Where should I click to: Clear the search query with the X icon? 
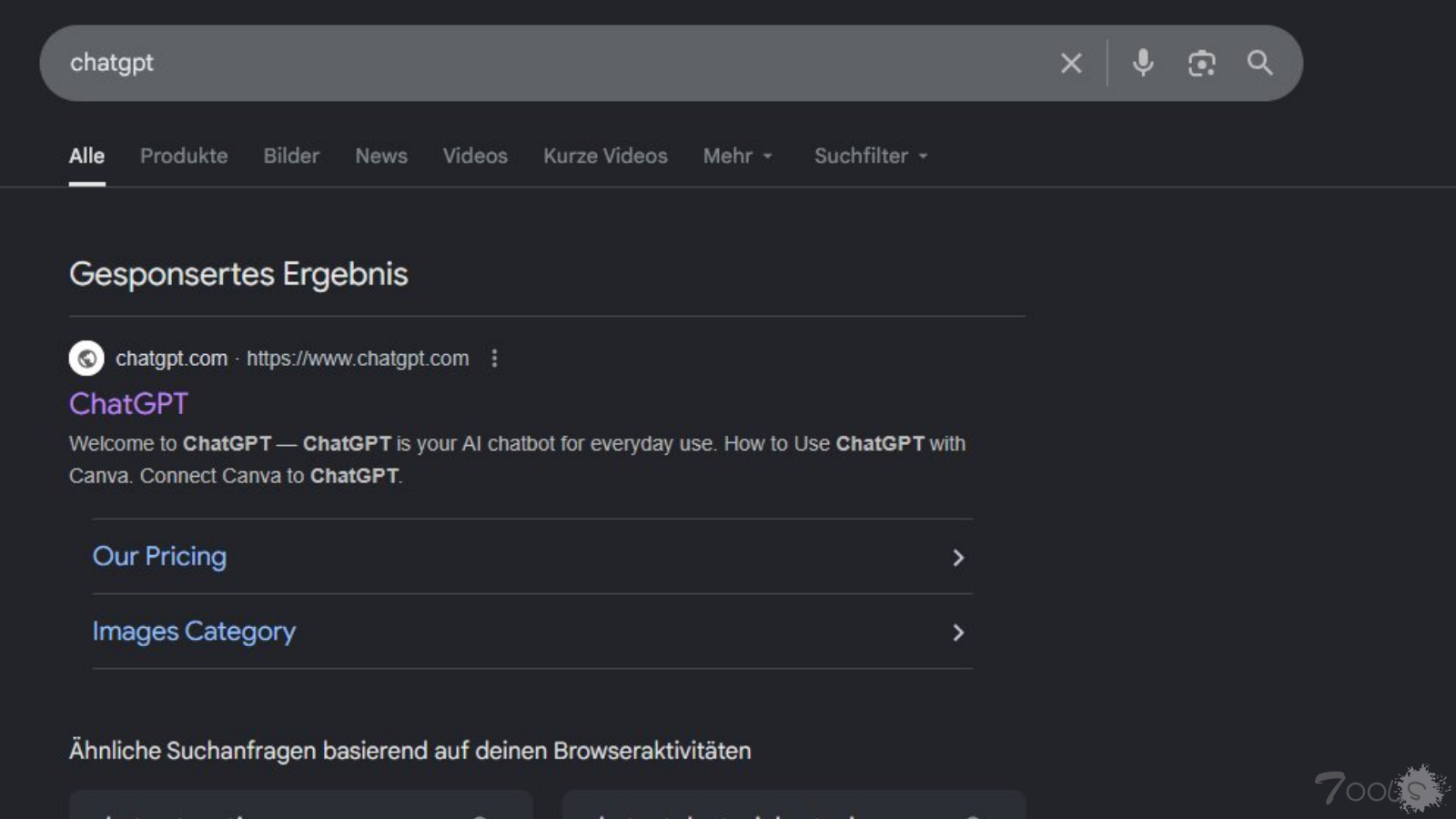(1071, 63)
